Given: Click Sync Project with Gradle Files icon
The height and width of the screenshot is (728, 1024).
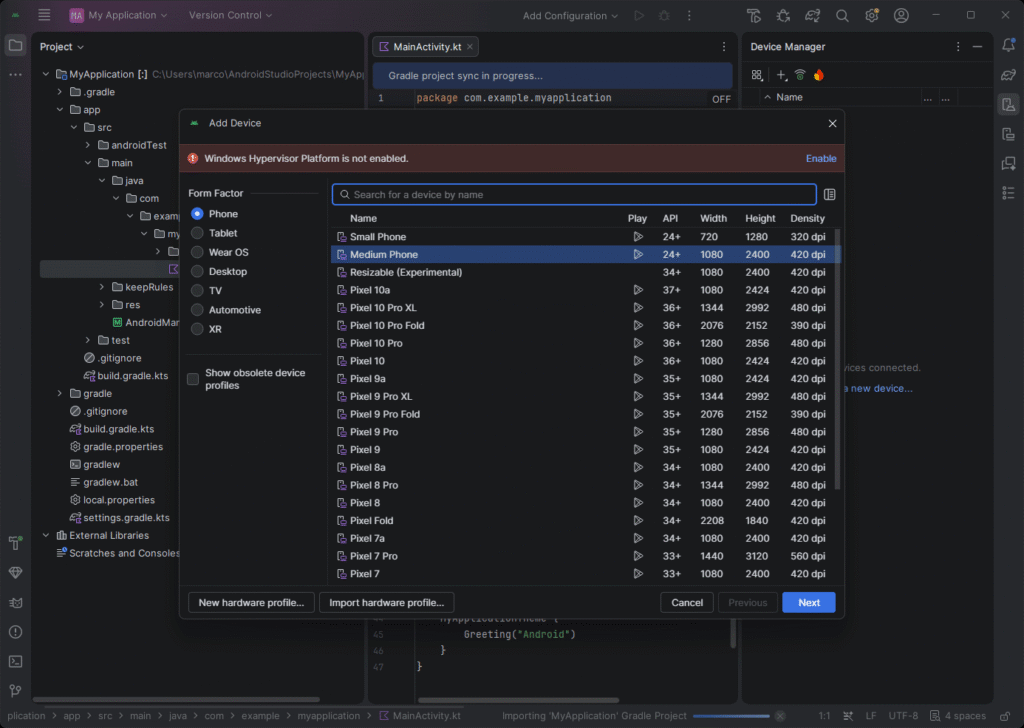Looking at the screenshot, I should pyautogui.click(x=812, y=15).
